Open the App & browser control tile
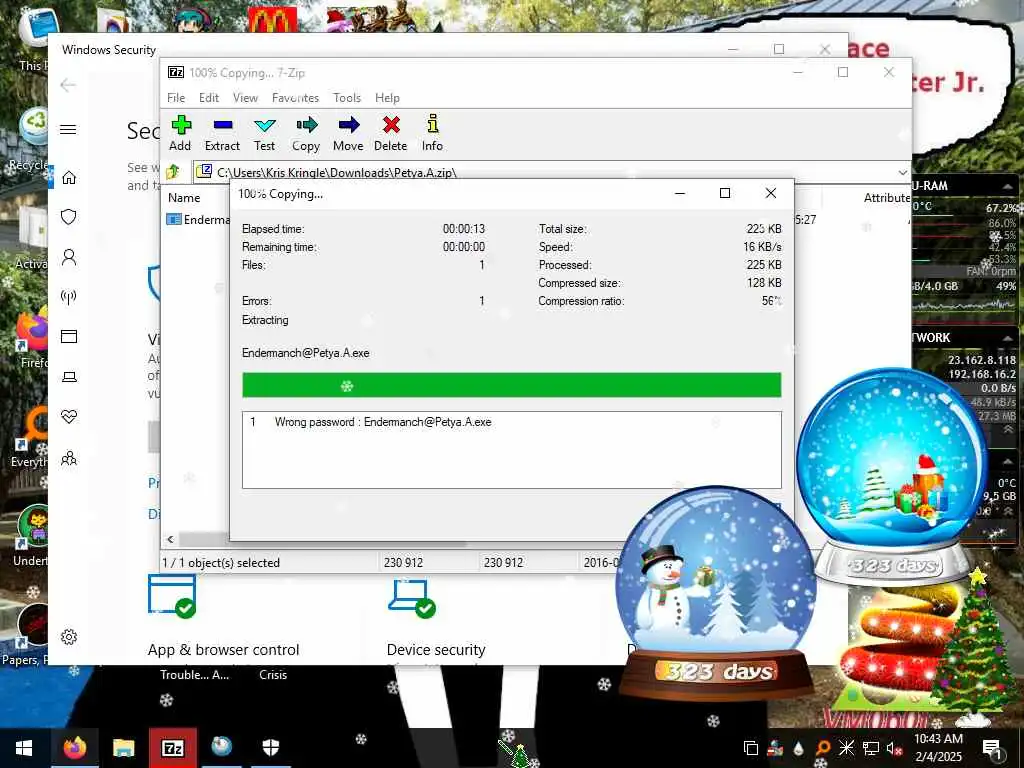The height and width of the screenshot is (768, 1024). [x=223, y=618]
